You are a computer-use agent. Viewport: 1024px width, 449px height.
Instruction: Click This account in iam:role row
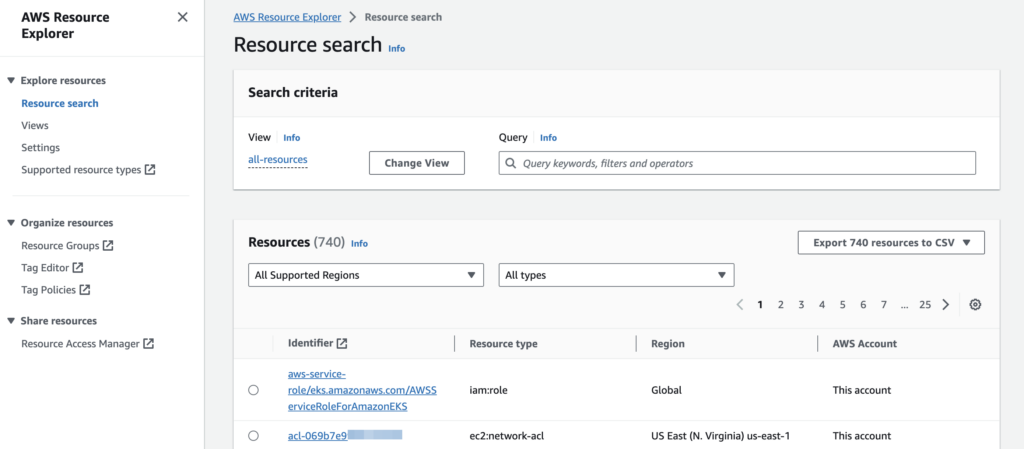pyautogui.click(x=861, y=390)
